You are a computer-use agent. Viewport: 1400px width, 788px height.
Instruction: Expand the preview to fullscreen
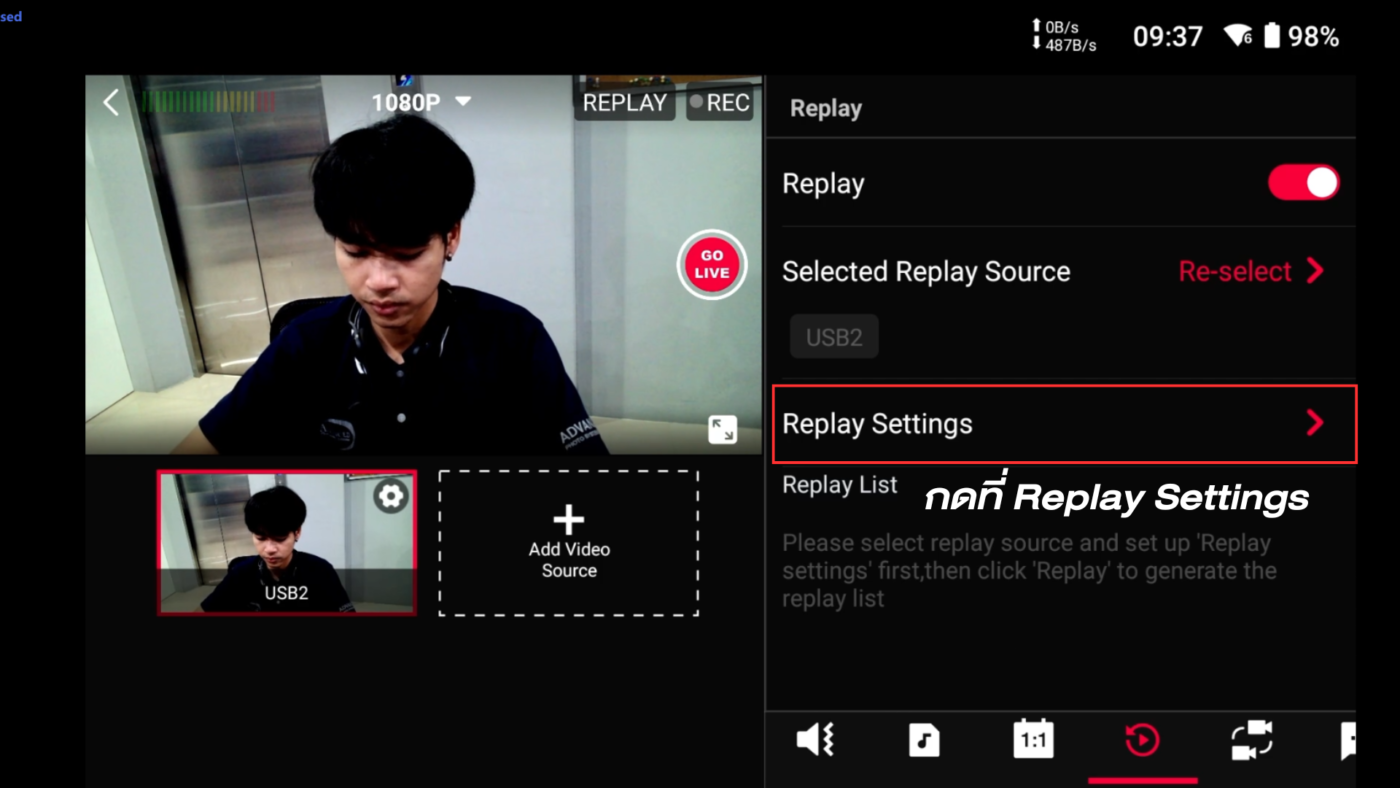[722, 429]
